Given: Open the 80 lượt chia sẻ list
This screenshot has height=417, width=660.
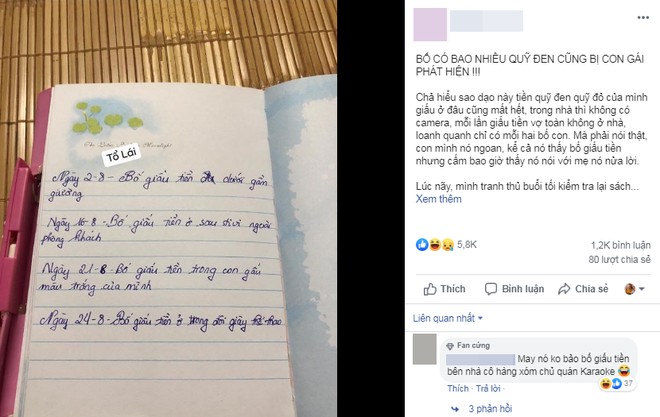Looking at the screenshot, I should [x=620, y=260].
